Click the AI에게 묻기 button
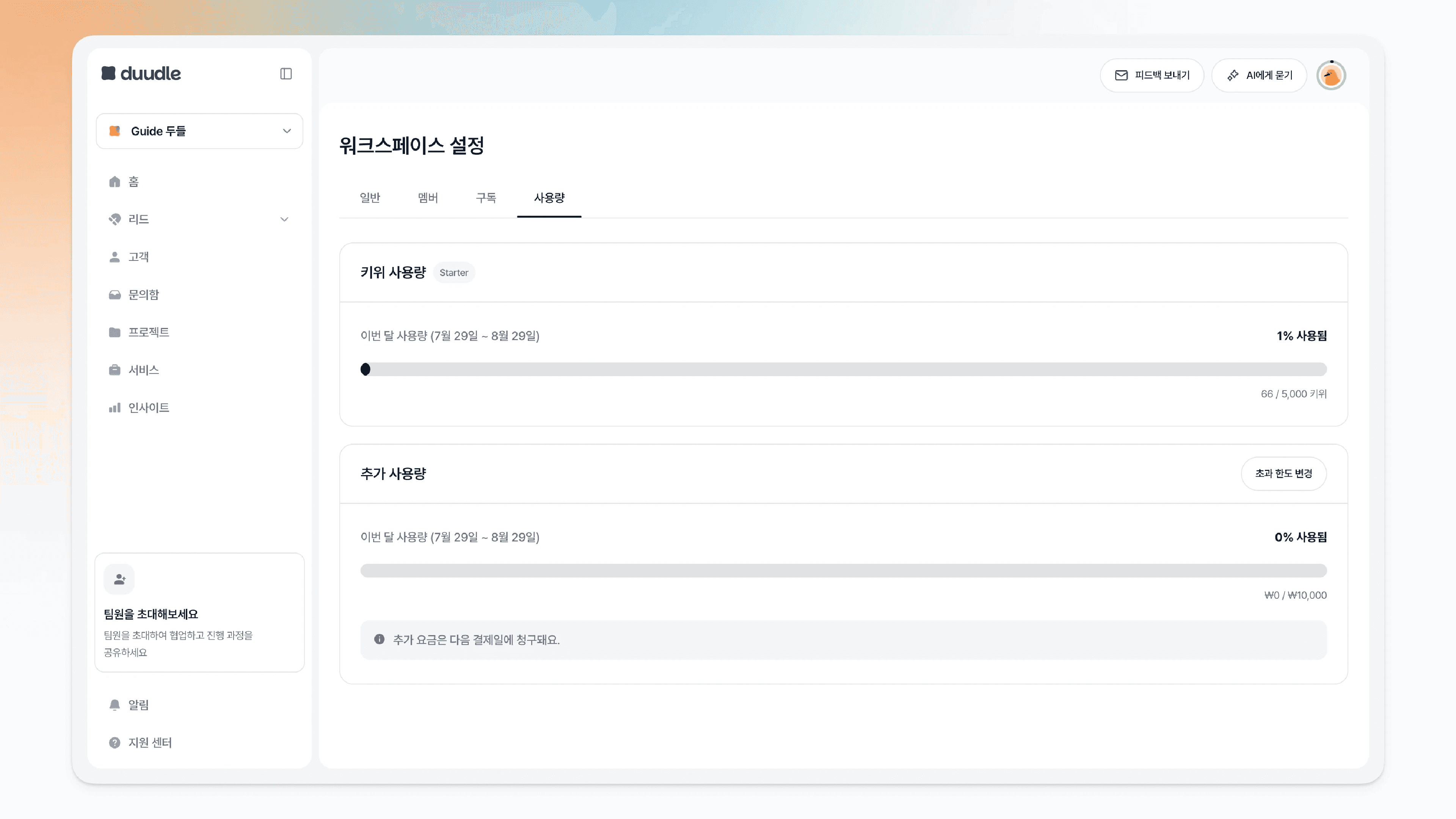 1259,75
